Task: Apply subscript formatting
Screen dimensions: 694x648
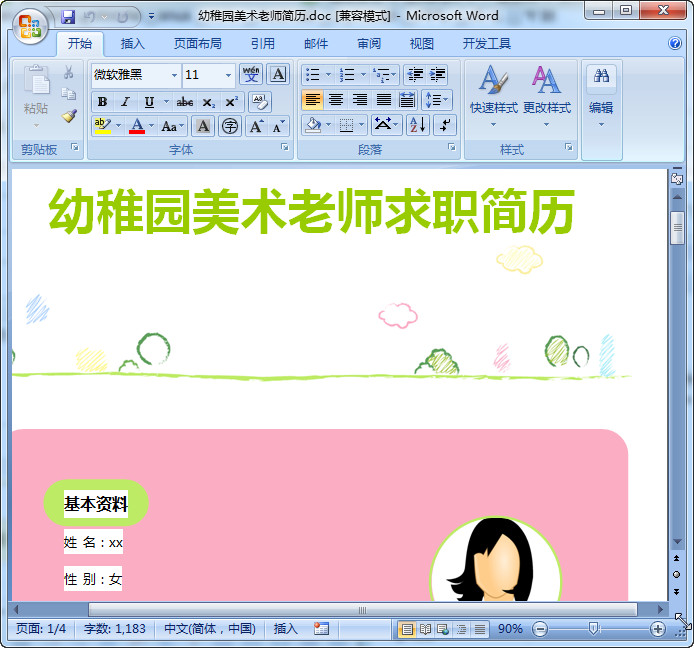Action: pos(208,102)
